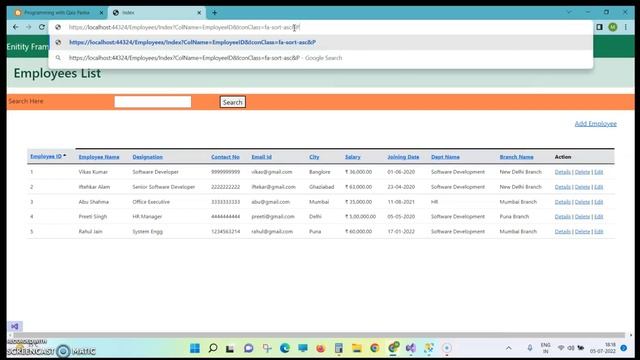Viewport: 640px width, 360px height.
Task: Click the Search button
Action: 233,102
